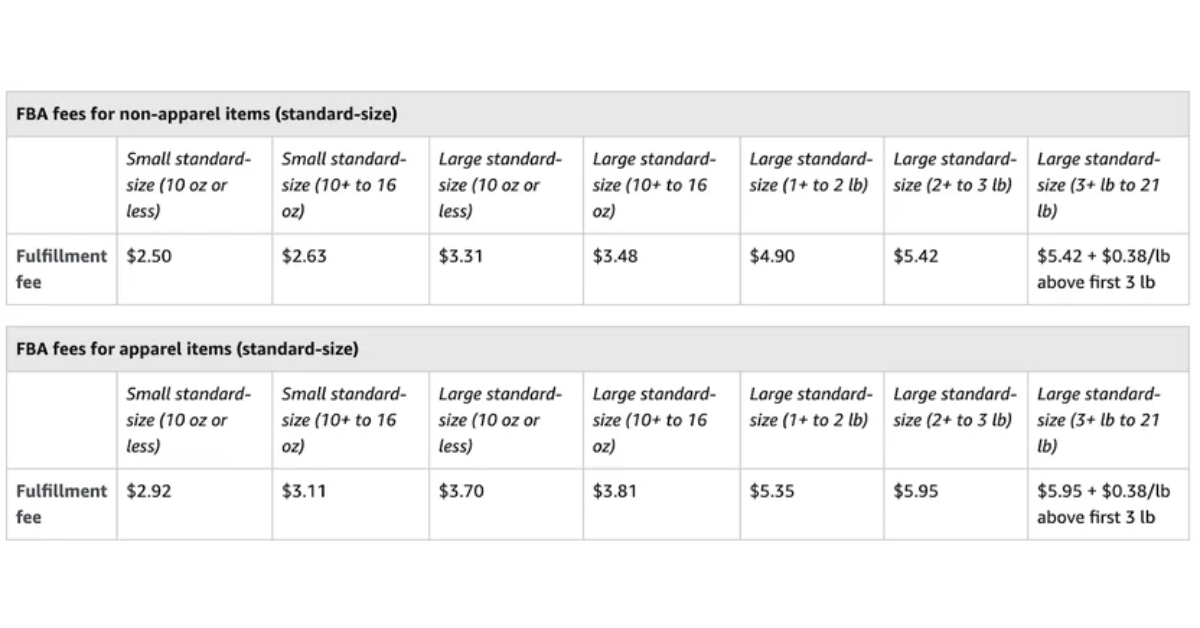Click non-apparel Small standard-size (10 oz or less) header
The height and width of the screenshot is (628, 1200).
[x=188, y=185]
